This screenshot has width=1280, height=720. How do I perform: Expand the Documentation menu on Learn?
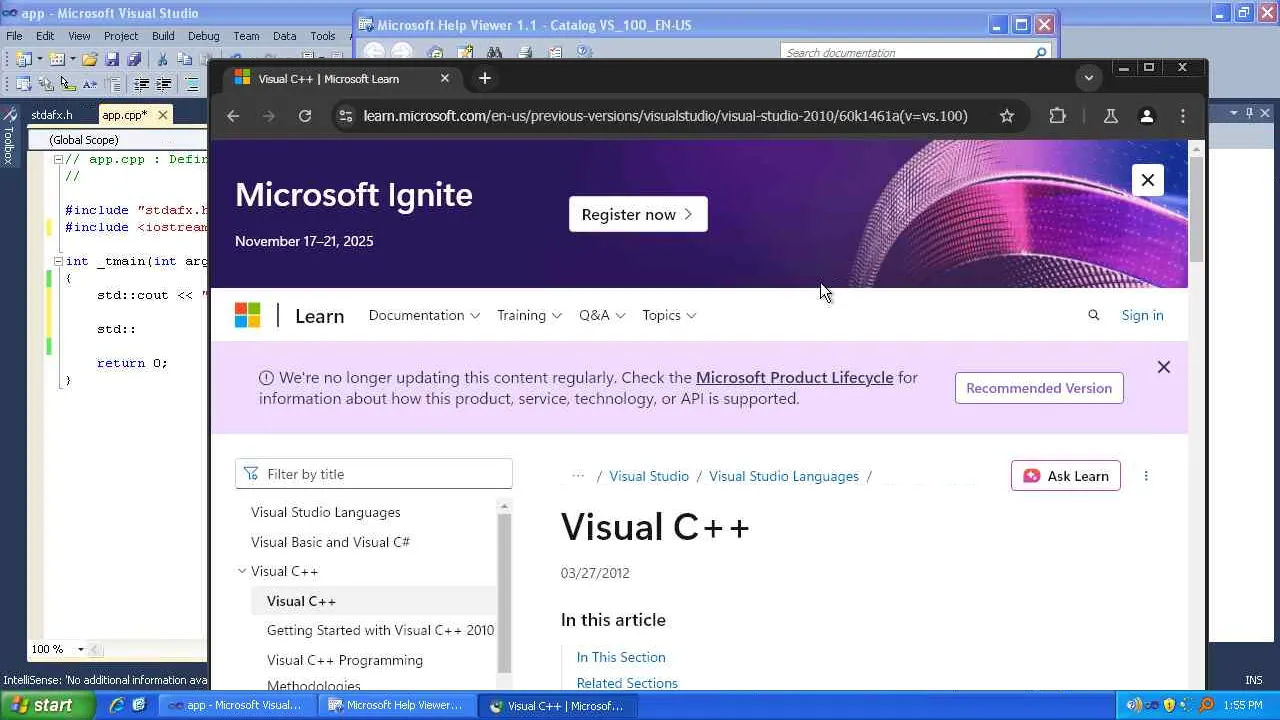pyautogui.click(x=424, y=315)
